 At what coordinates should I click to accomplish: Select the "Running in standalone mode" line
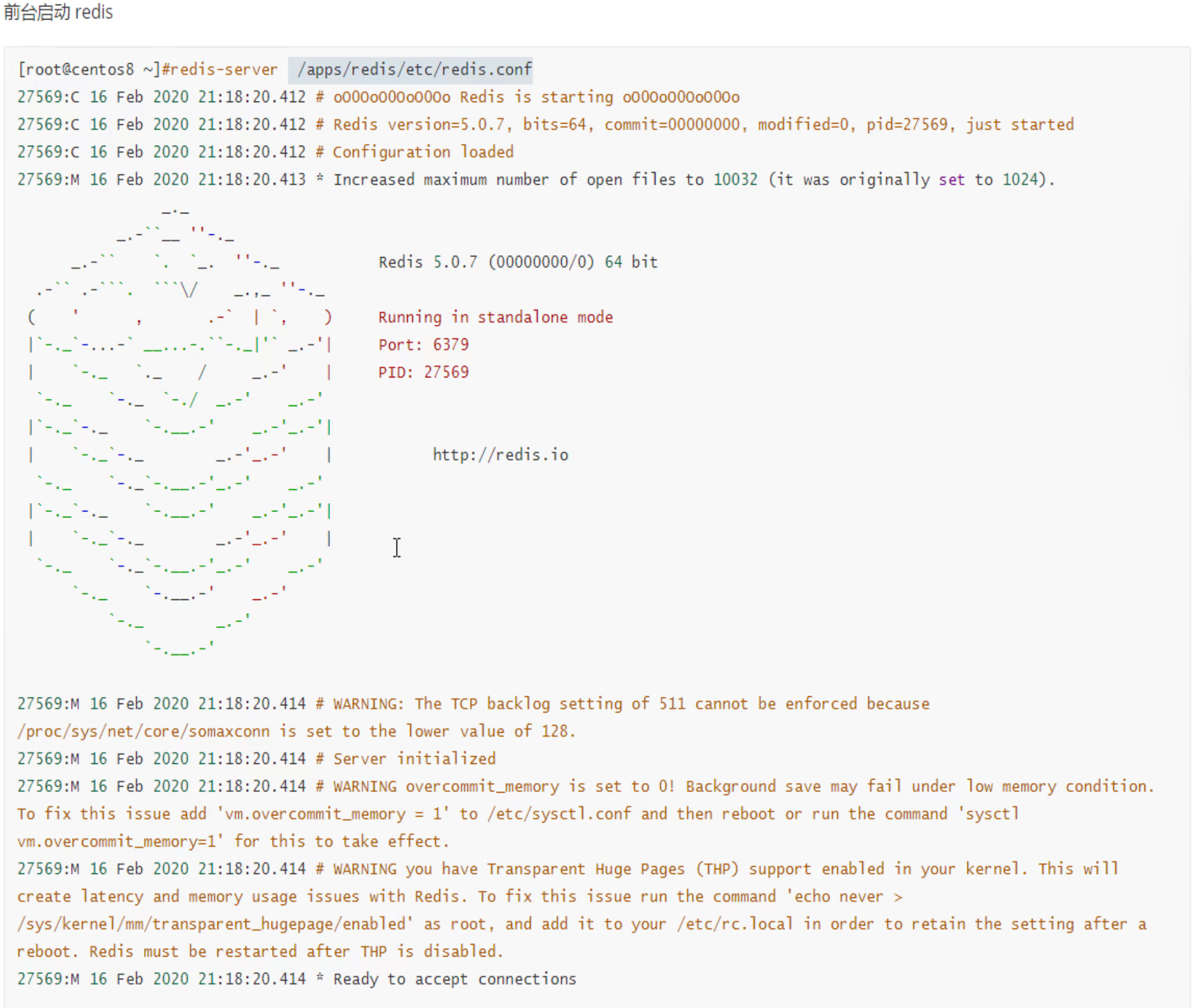pos(495,318)
